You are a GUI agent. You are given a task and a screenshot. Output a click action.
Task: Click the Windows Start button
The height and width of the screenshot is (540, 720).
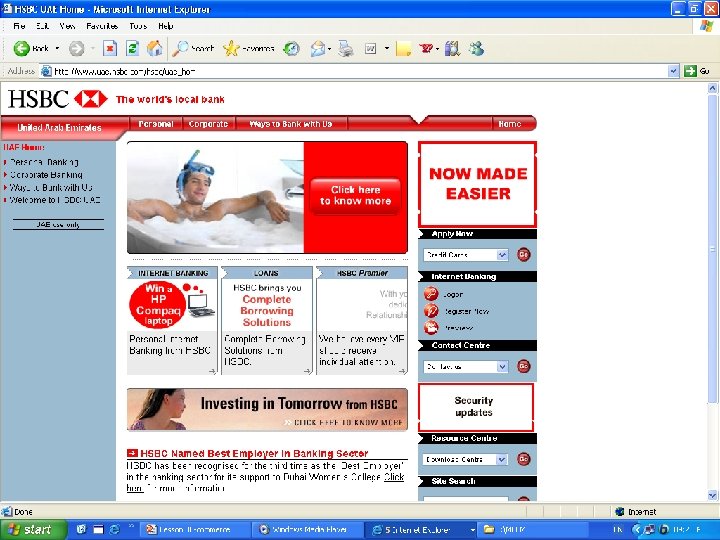tap(33, 529)
